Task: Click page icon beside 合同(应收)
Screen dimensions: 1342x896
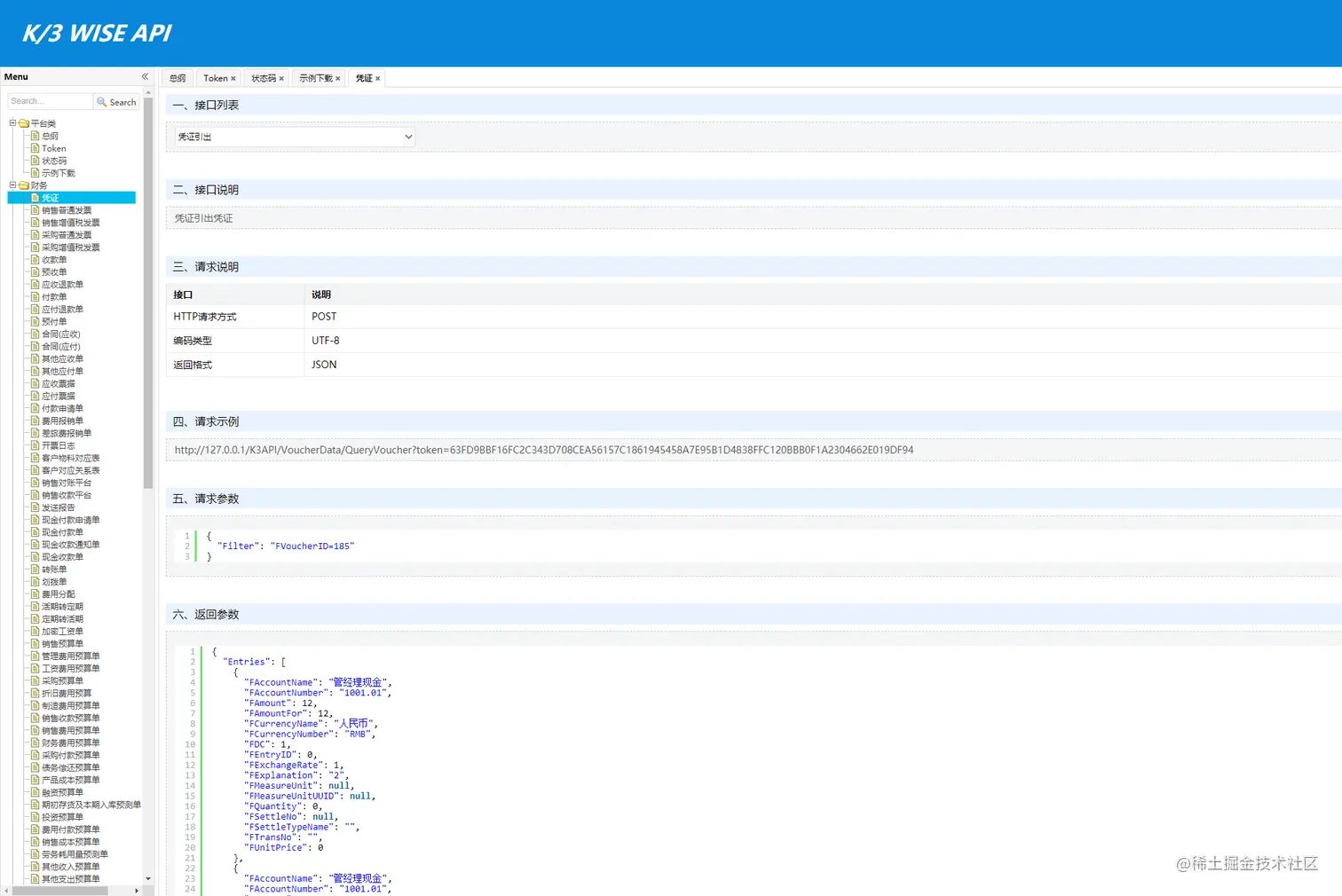Action: coord(36,334)
